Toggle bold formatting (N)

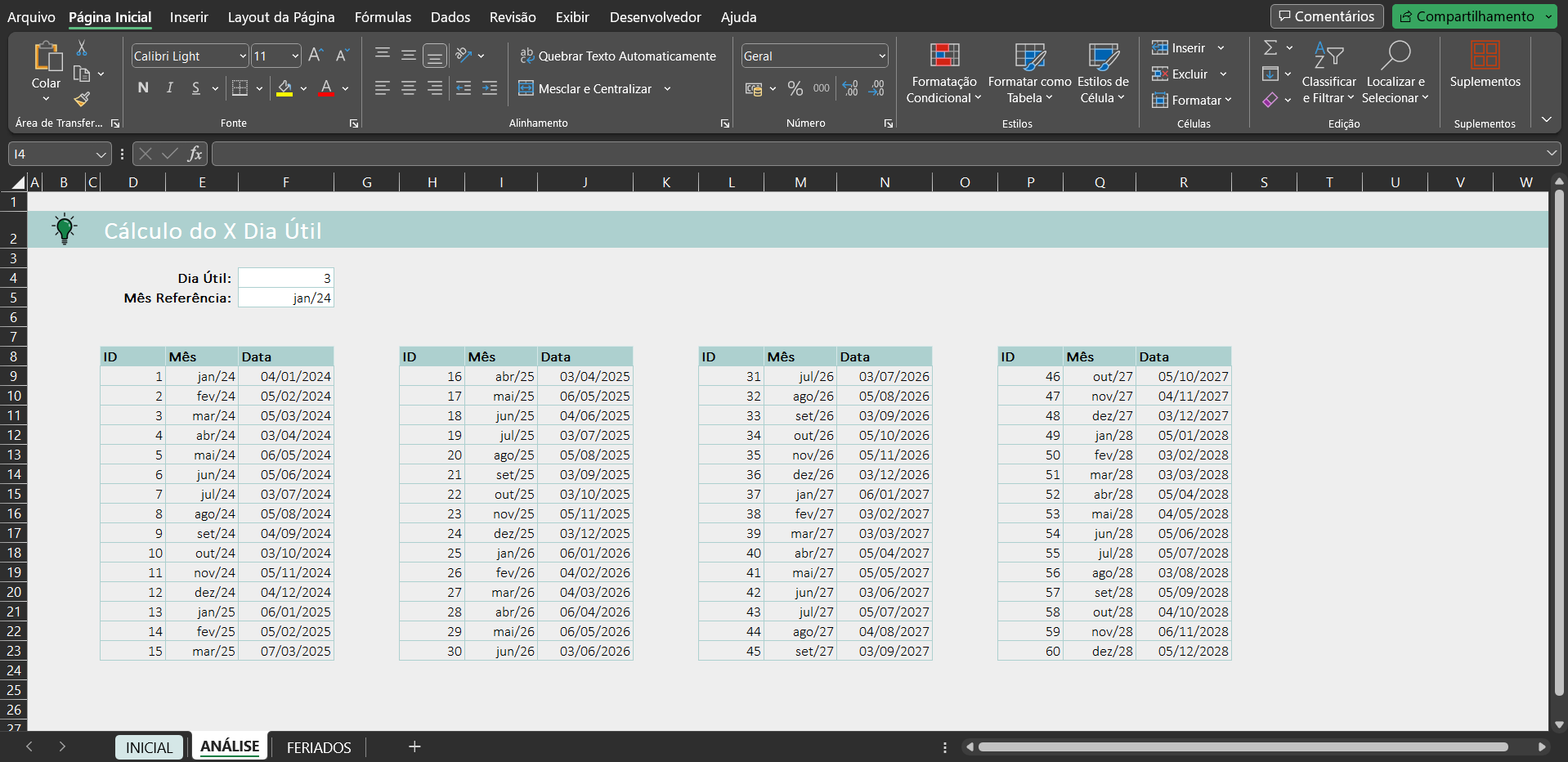[x=143, y=88]
